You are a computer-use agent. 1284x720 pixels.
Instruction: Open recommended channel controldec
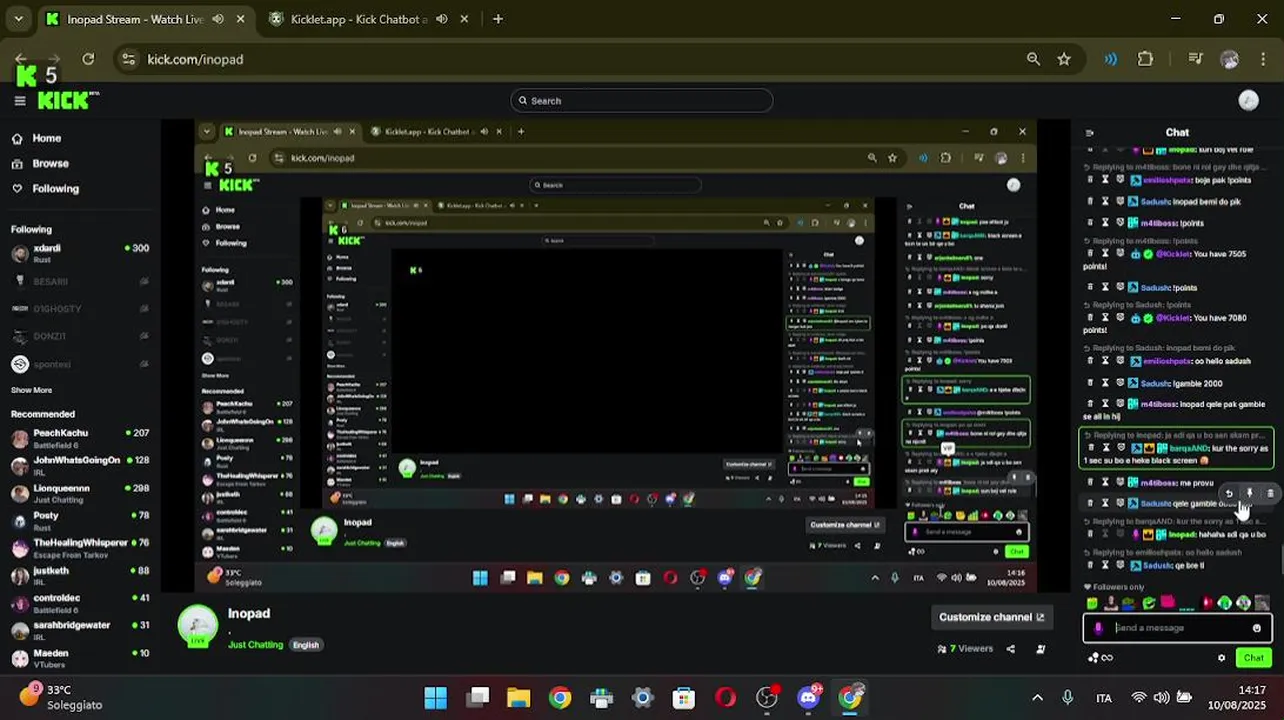(80, 602)
